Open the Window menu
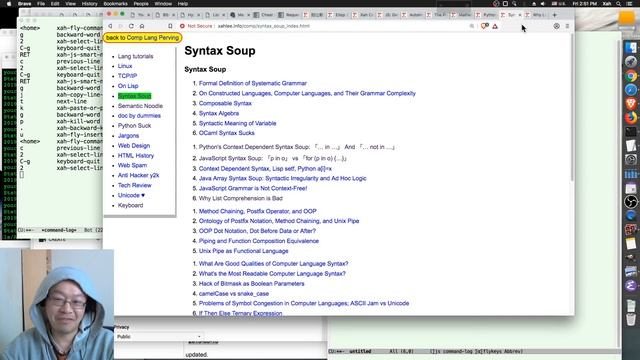 point(163,4)
